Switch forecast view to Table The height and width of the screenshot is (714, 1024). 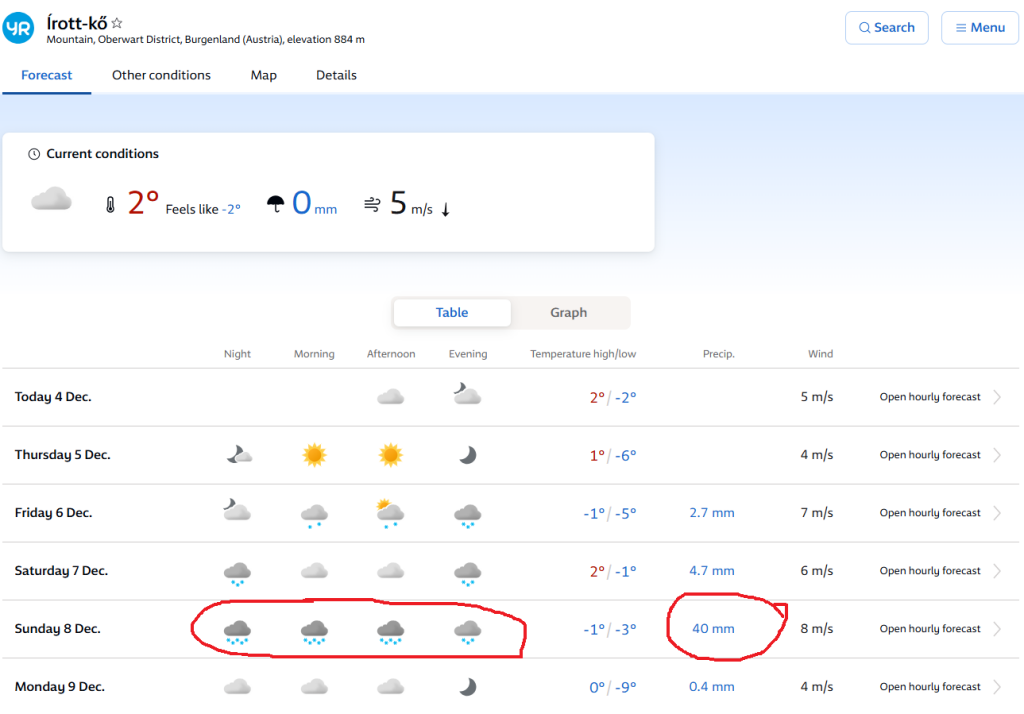[452, 313]
